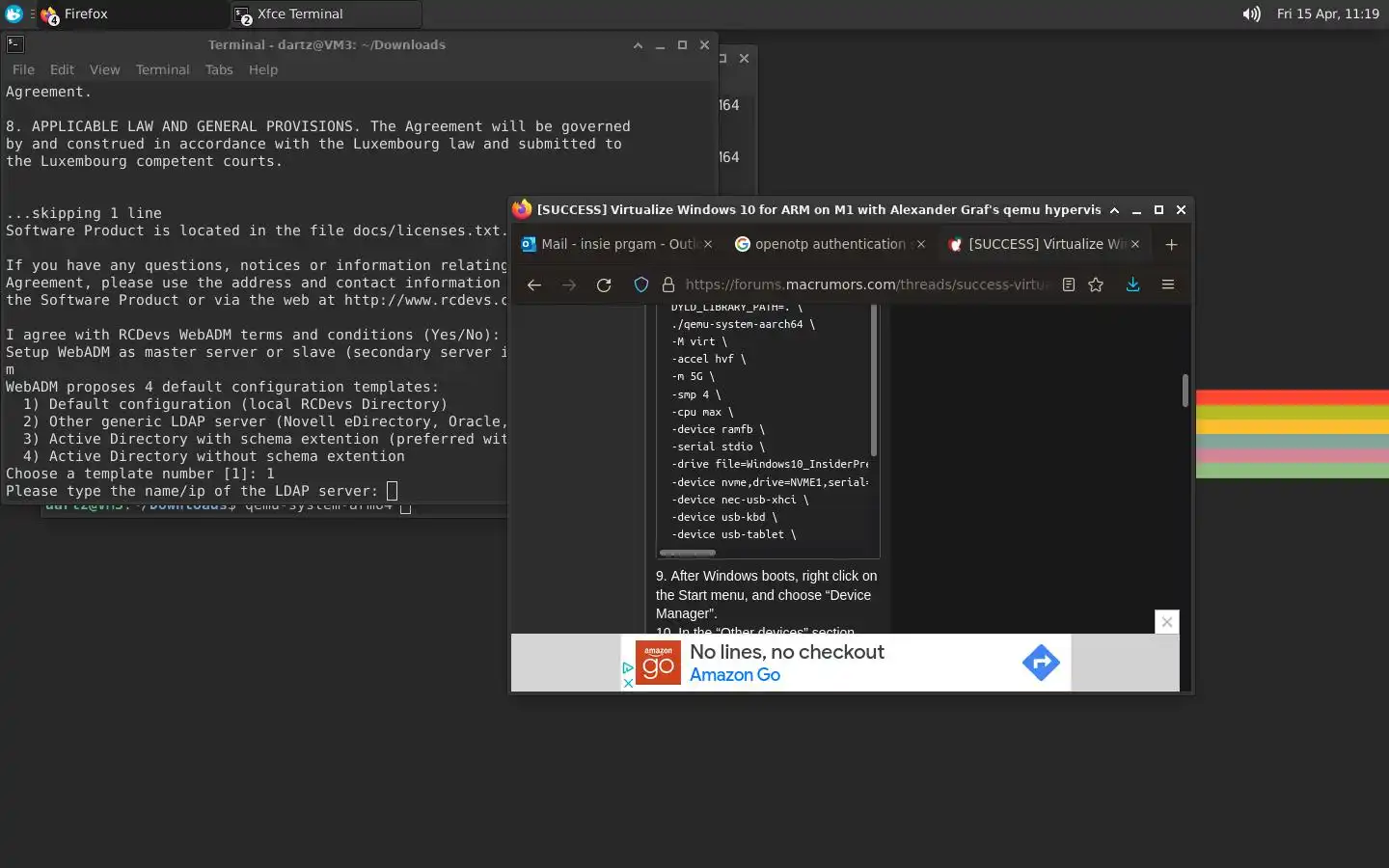The height and width of the screenshot is (868, 1389).
Task: Open the volume control in the panel
Action: (1251, 14)
